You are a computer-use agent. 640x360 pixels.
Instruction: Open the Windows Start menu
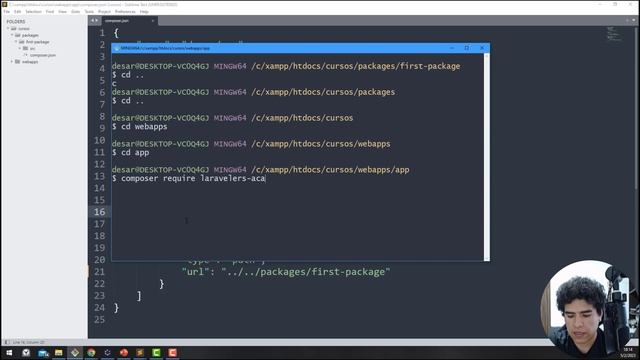[9, 352]
